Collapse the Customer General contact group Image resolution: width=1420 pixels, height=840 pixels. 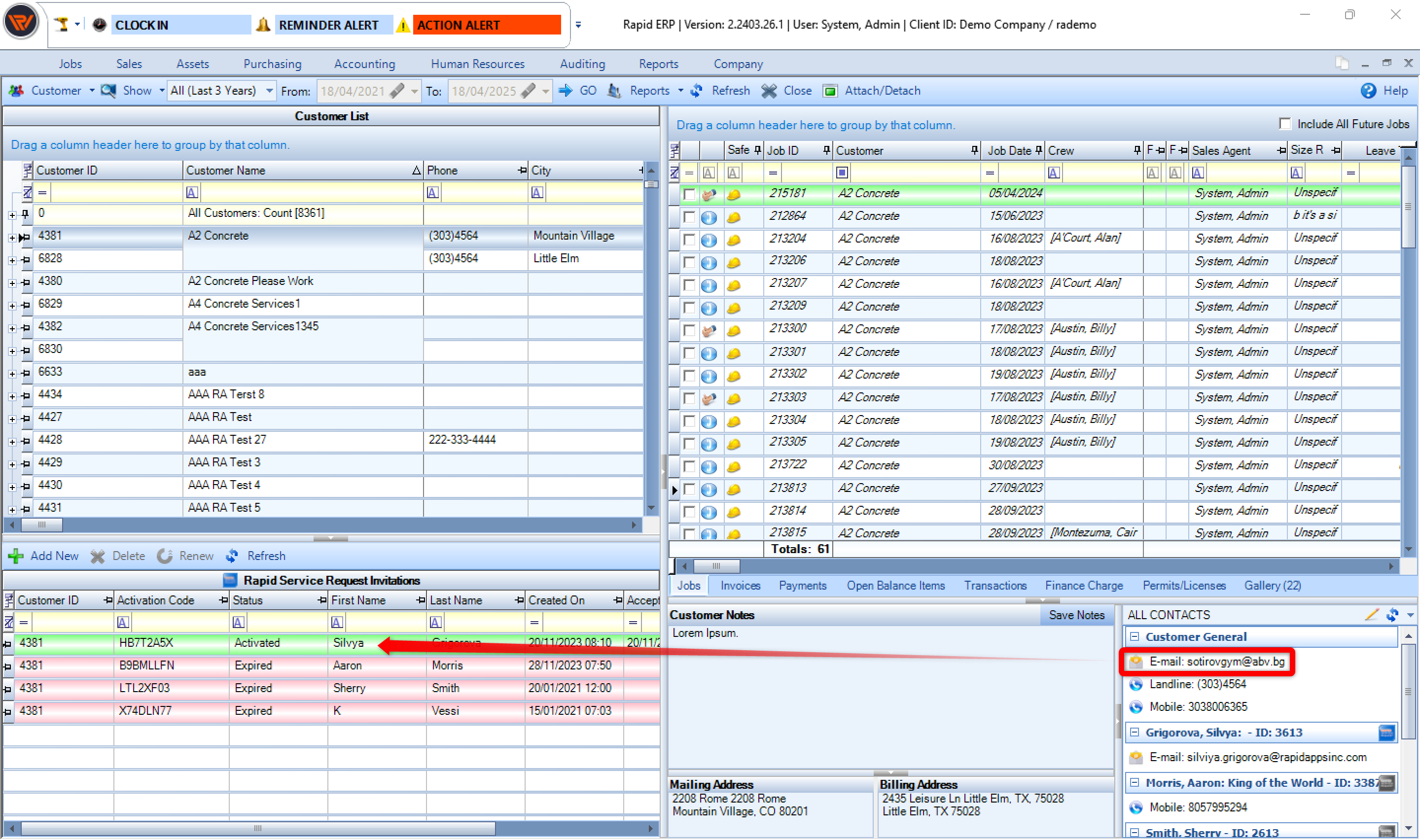click(1134, 637)
